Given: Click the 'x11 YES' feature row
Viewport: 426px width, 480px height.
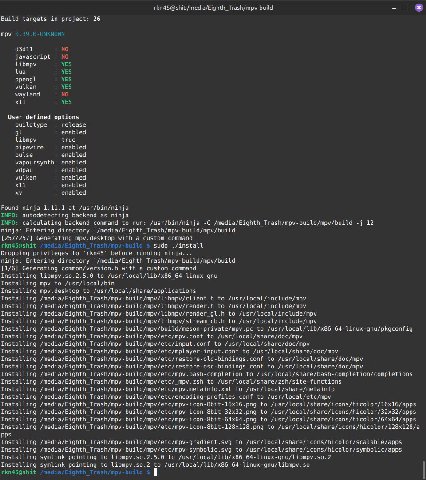Looking at the screenshot, I should 43,102.
